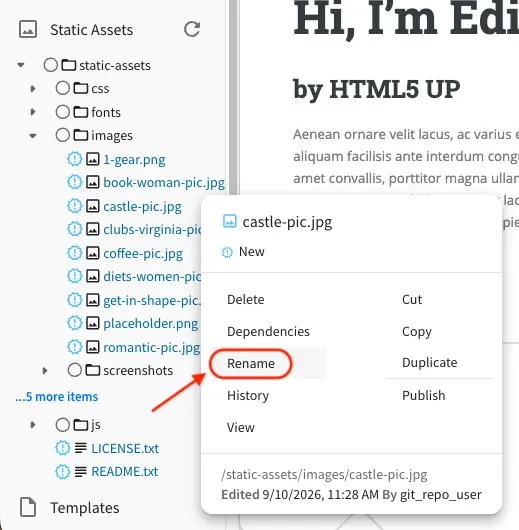Open the placeholder.png file name

151,324
